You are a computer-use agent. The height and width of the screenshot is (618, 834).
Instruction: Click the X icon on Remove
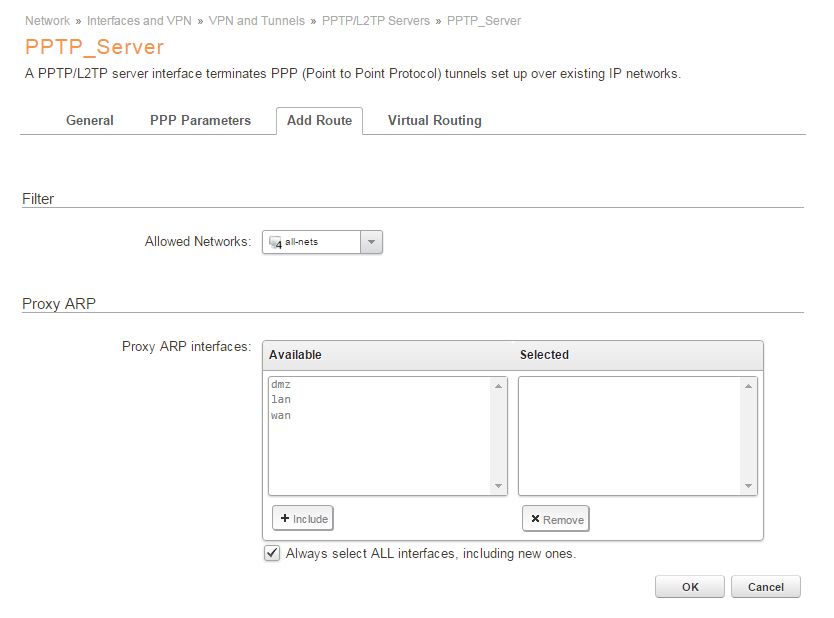535,519
